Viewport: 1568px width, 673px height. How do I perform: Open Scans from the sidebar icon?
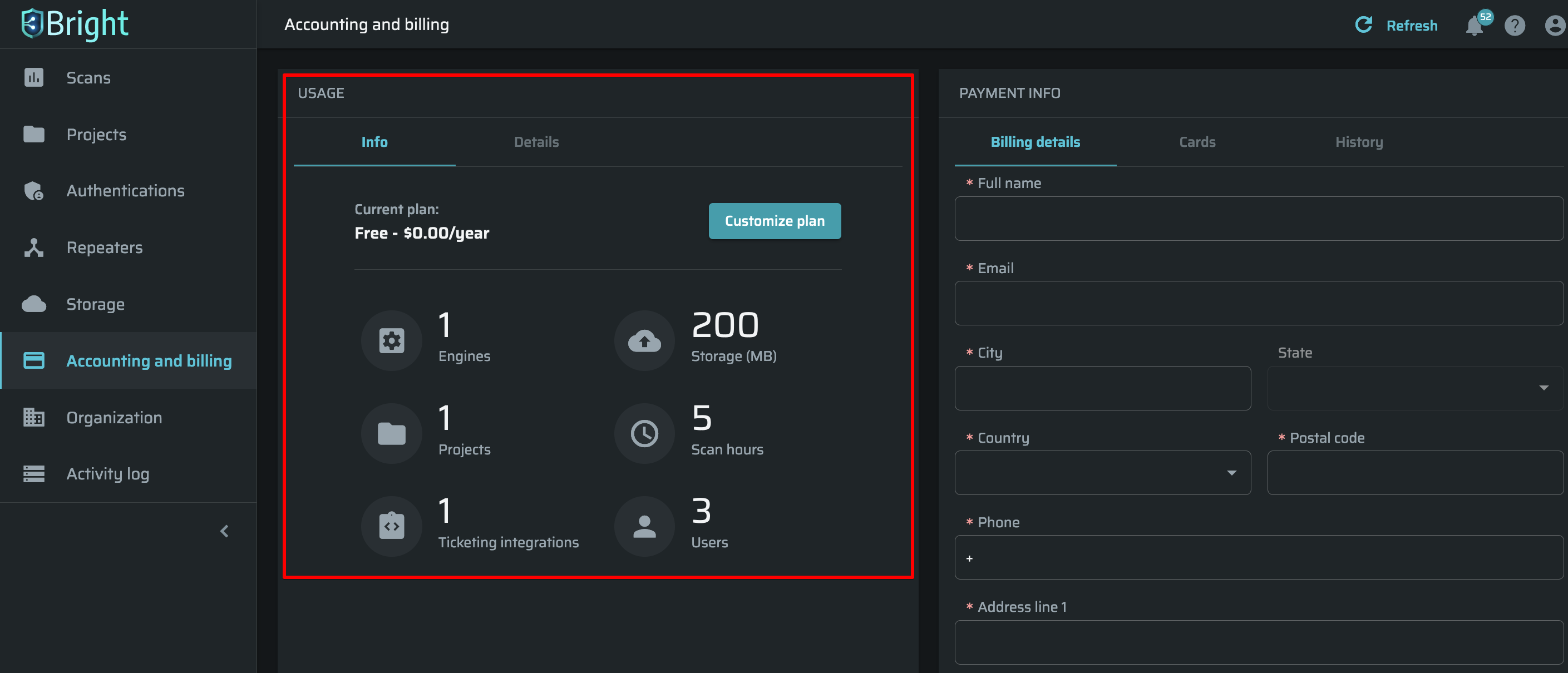[x=33, y=77]
